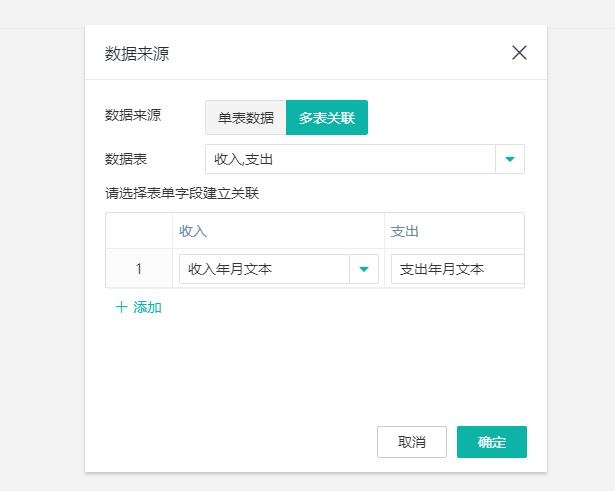The image size is (615, 491).
Task: Cancel with the 取消 button
Action: tap(412, 442)
